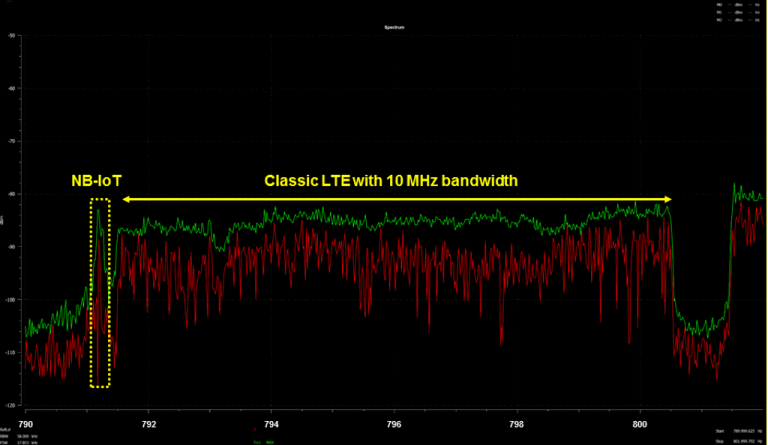Click the Classic LTE 10 MHz bandwidth label
This screenshot has width=768, height=445.
(391, 181)
